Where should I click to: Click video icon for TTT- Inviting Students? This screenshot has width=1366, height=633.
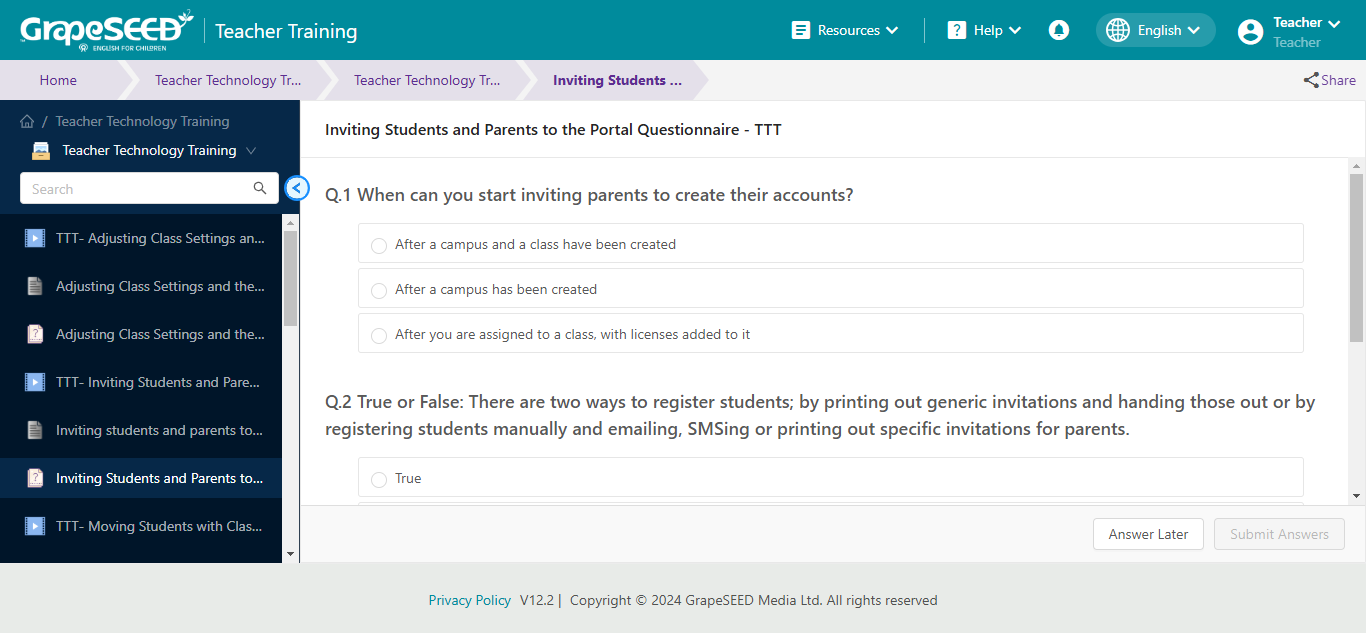(x=35, y=382)
